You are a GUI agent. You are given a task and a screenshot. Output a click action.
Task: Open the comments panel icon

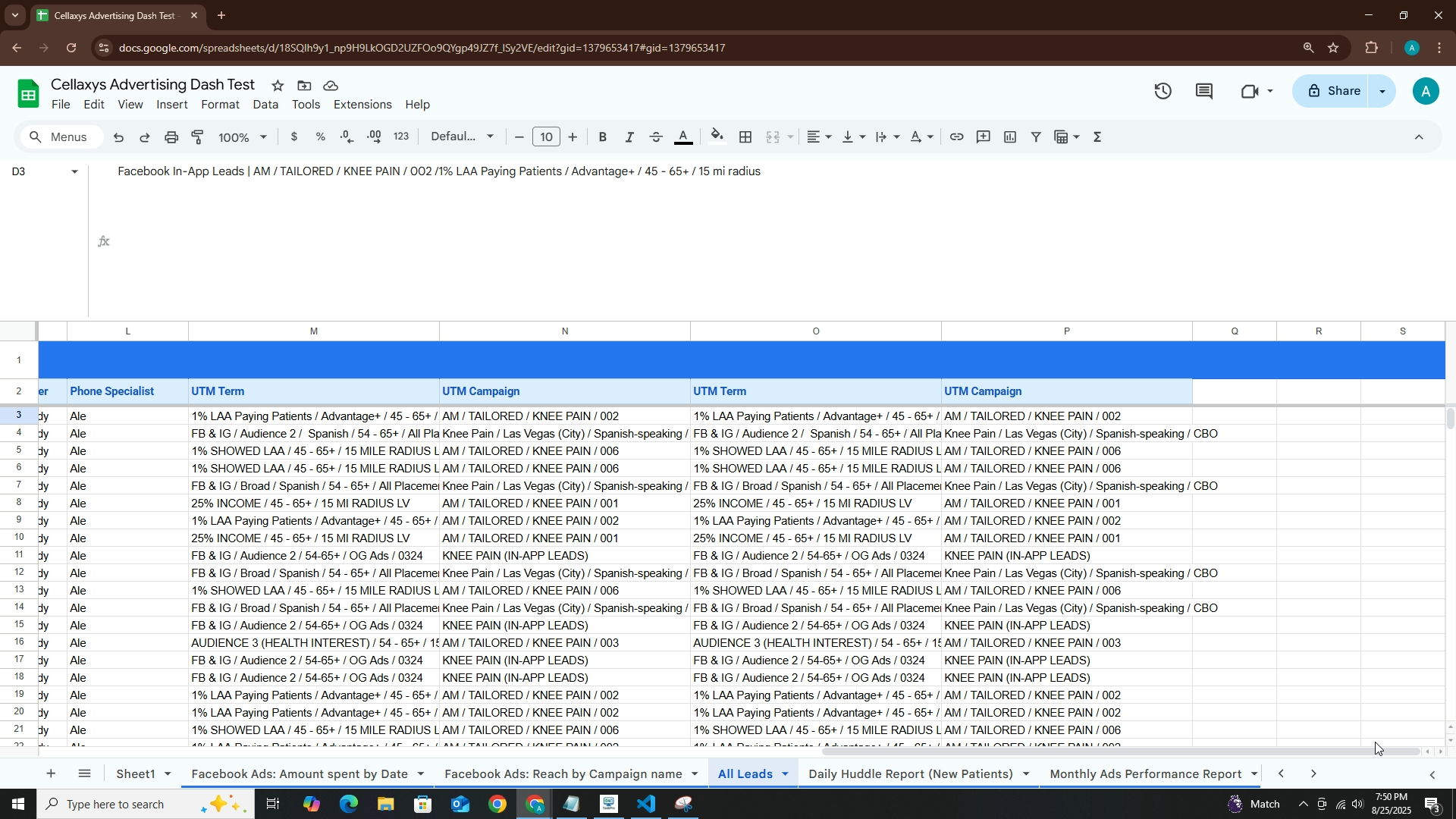1203,92
